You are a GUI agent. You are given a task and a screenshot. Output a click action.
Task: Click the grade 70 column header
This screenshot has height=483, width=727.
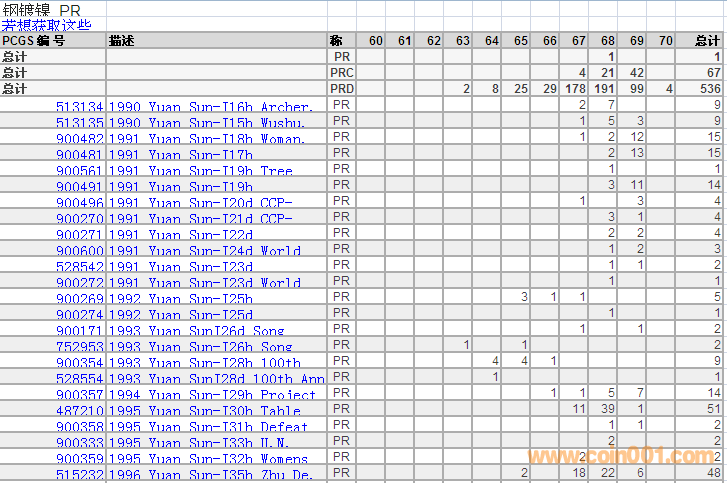tap(666, 41)
